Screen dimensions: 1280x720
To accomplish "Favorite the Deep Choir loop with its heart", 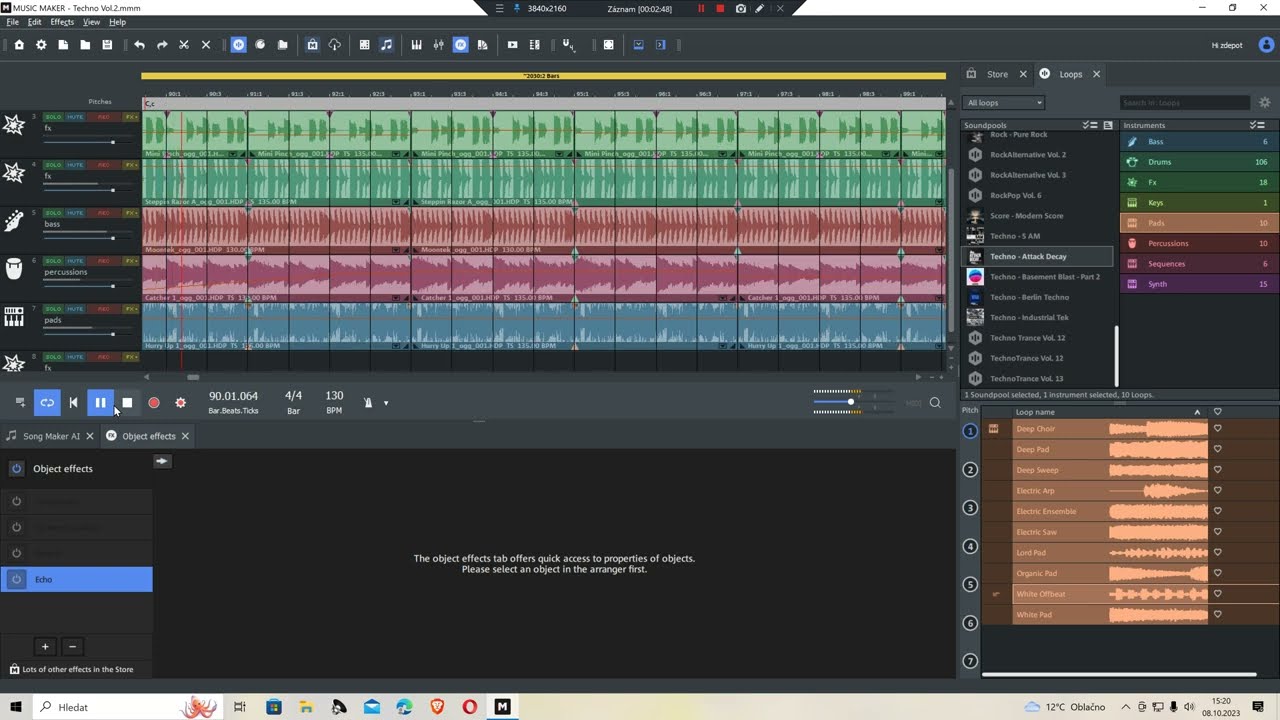I will 1217,428.
